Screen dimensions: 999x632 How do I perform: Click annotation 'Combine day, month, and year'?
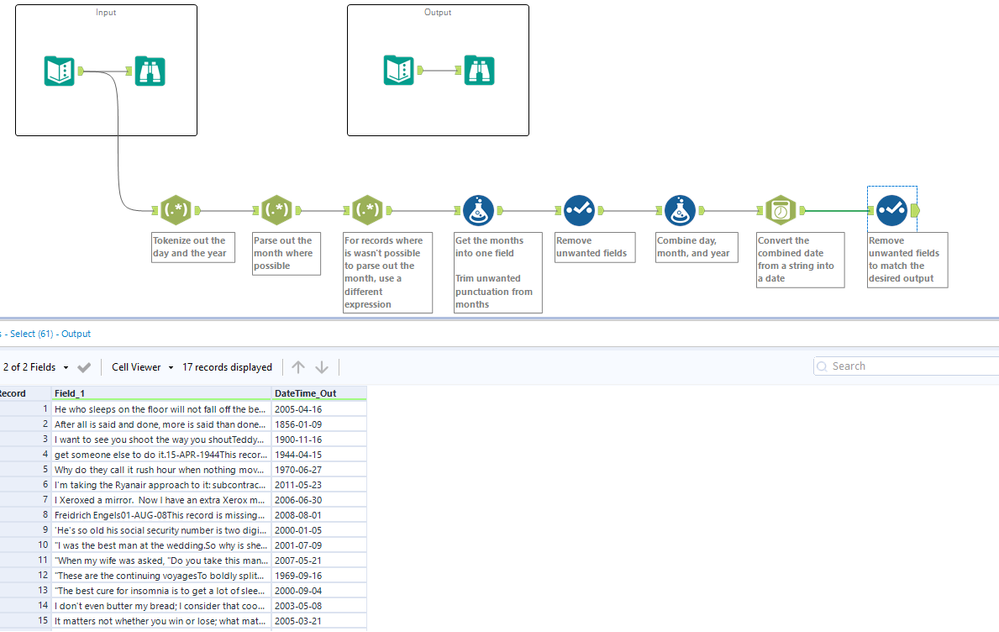click(x=696, y=247)
